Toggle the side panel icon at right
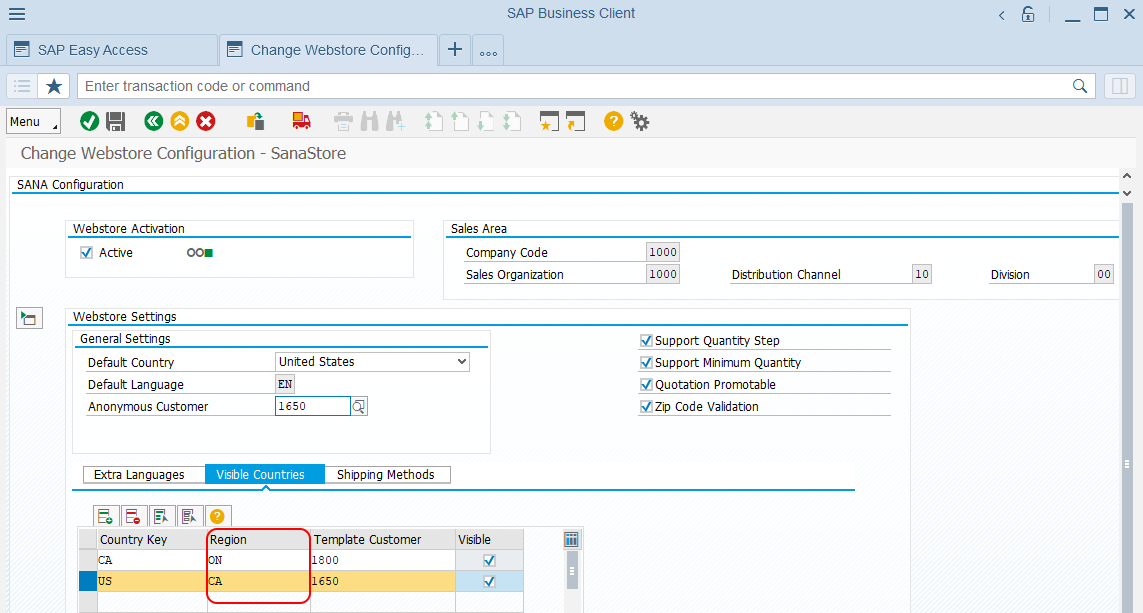The height and width of the screenshot is (613, 1143). tap(1120, 86)
